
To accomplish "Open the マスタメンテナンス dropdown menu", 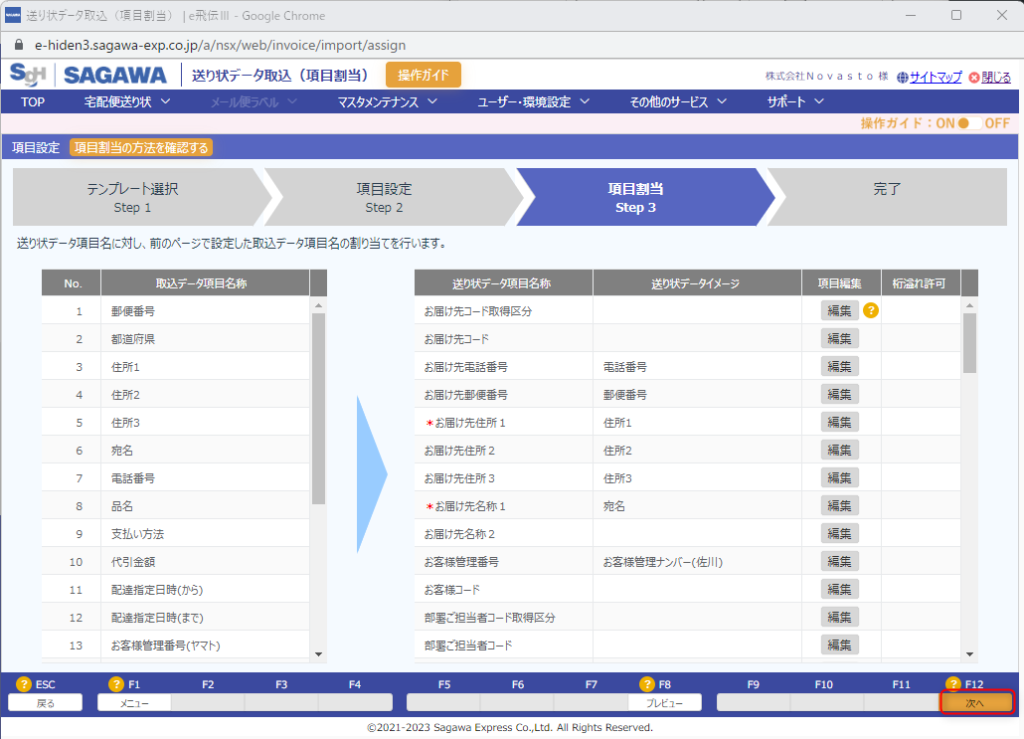I will pyautogui.click(x=387, y=101).
